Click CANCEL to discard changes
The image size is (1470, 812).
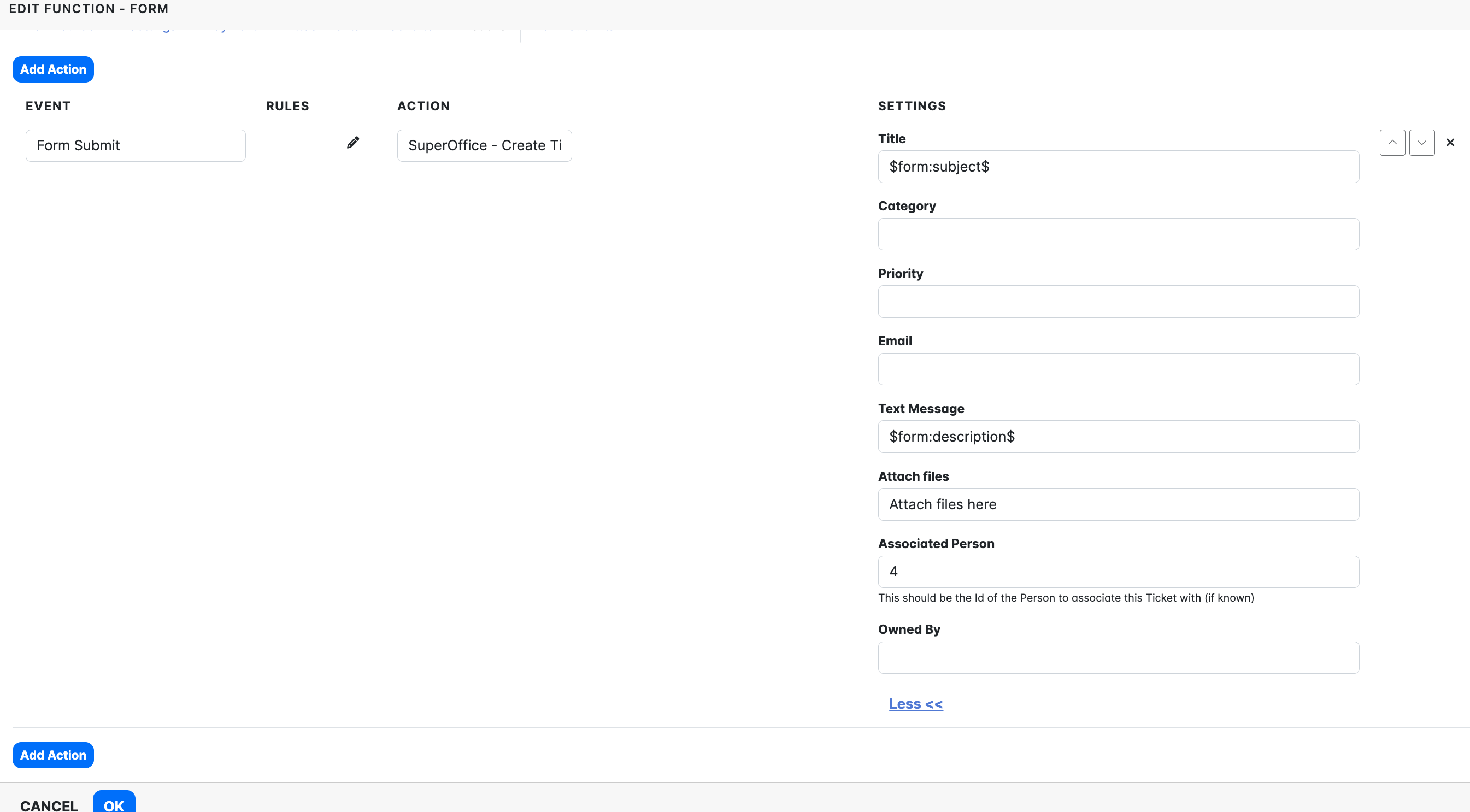(49, 804)
